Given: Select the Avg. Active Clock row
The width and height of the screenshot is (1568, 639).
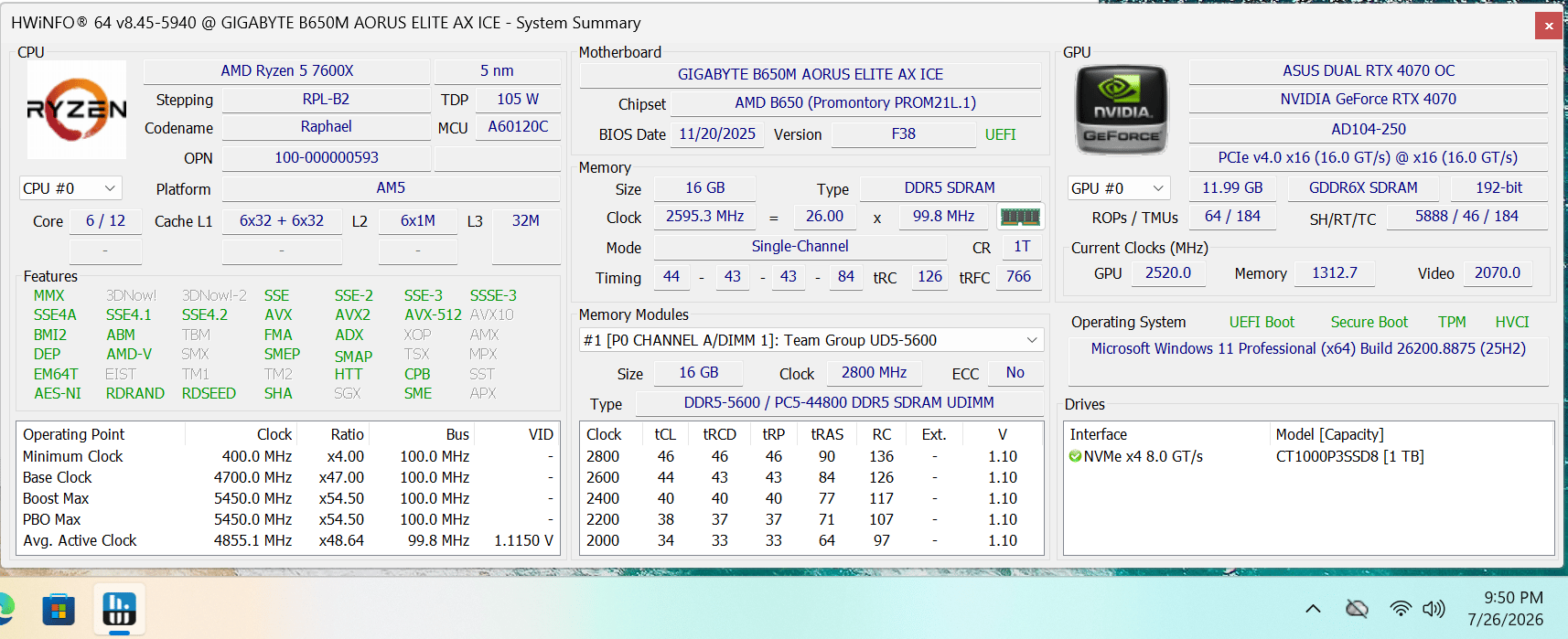Looking at the screenshot, I should [288, 540].
